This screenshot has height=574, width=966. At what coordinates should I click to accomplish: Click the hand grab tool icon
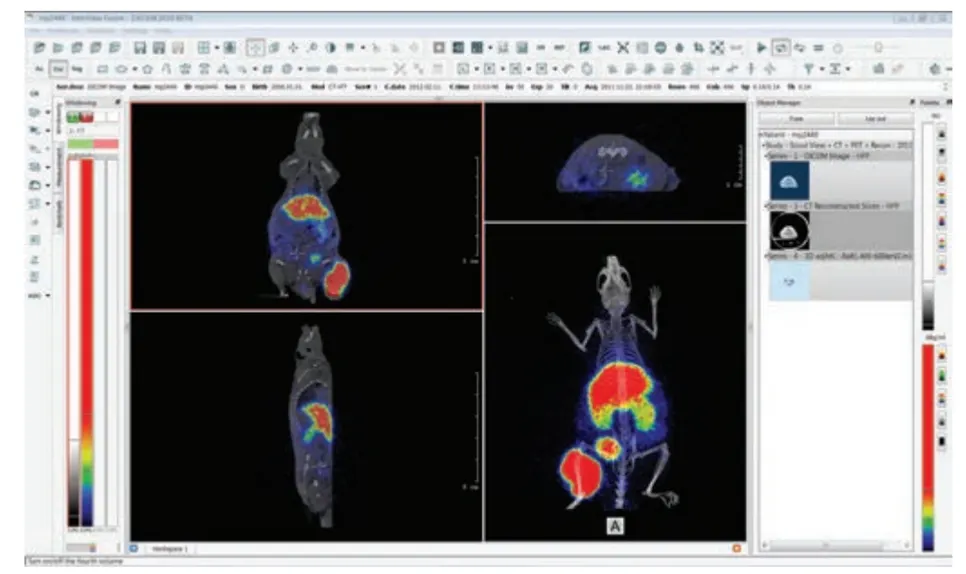click(x=587, y=69)
